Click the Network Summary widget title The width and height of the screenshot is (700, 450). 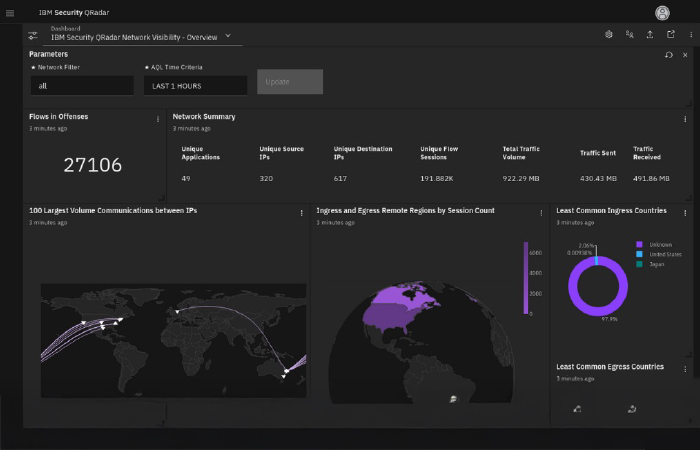[204, 117]
